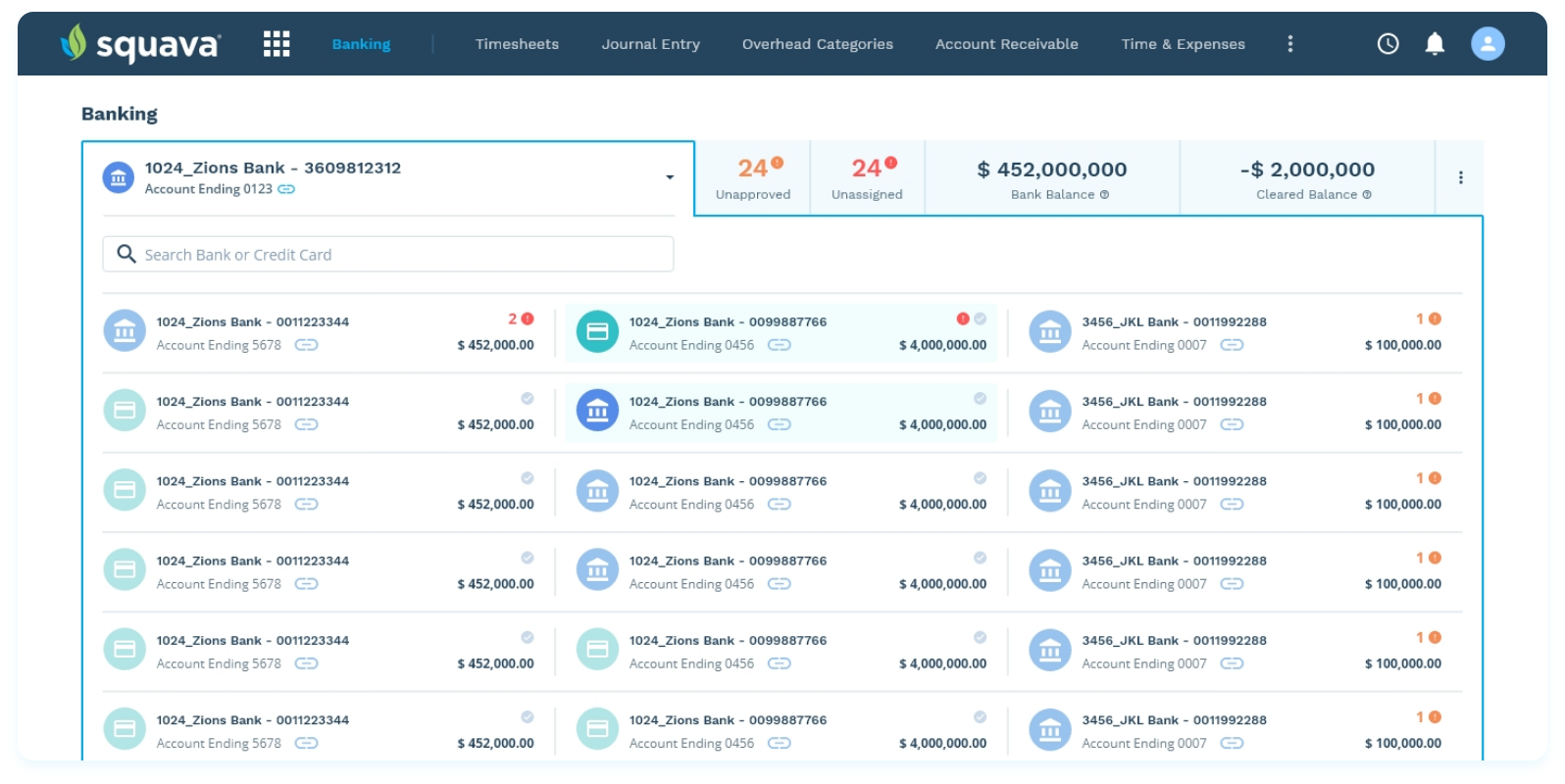Open the history clock icon
1565x784 pixels.
click(x=1388, y=43)
